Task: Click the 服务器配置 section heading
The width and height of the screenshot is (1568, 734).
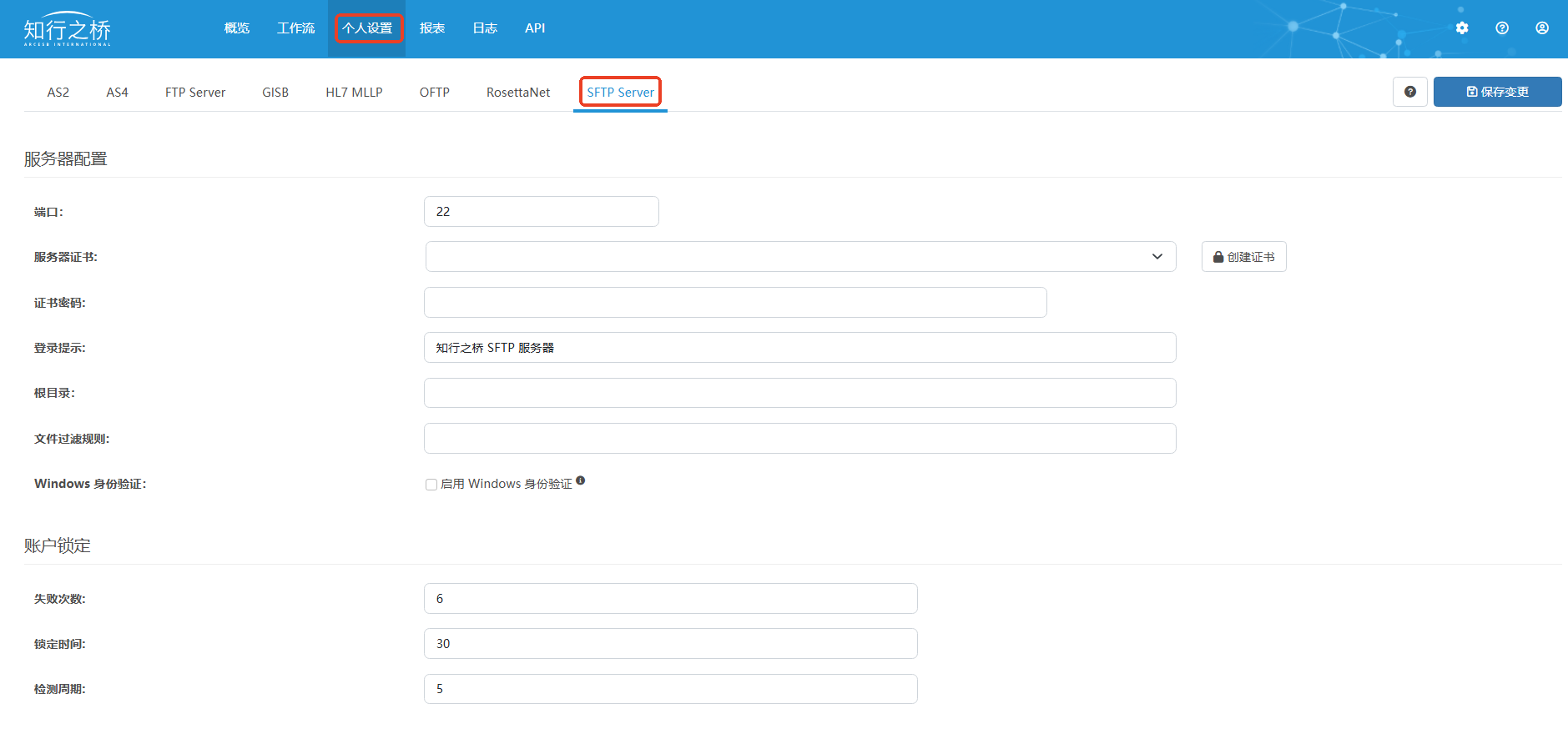Action: [66, 159]
